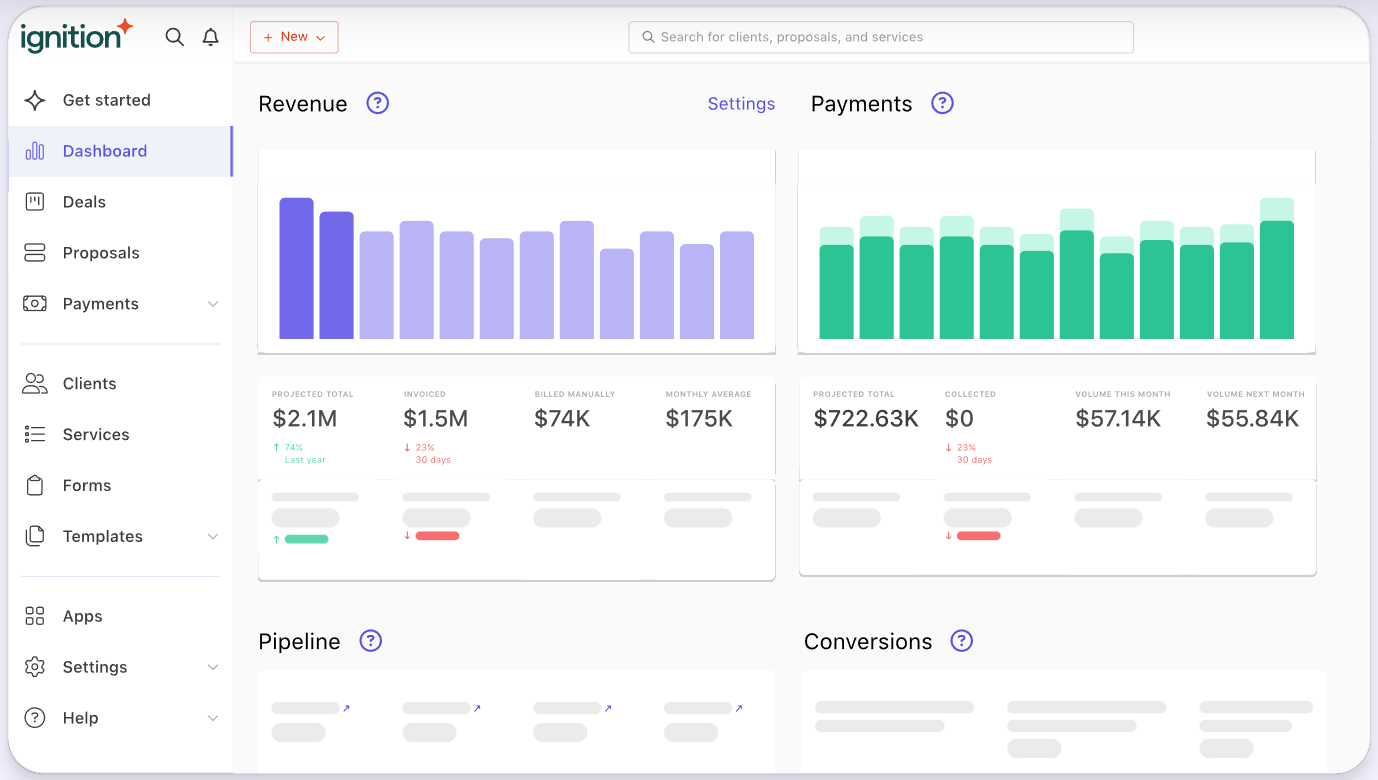
Task: Open the Revenue Settings link
Action: click(741, 104)
